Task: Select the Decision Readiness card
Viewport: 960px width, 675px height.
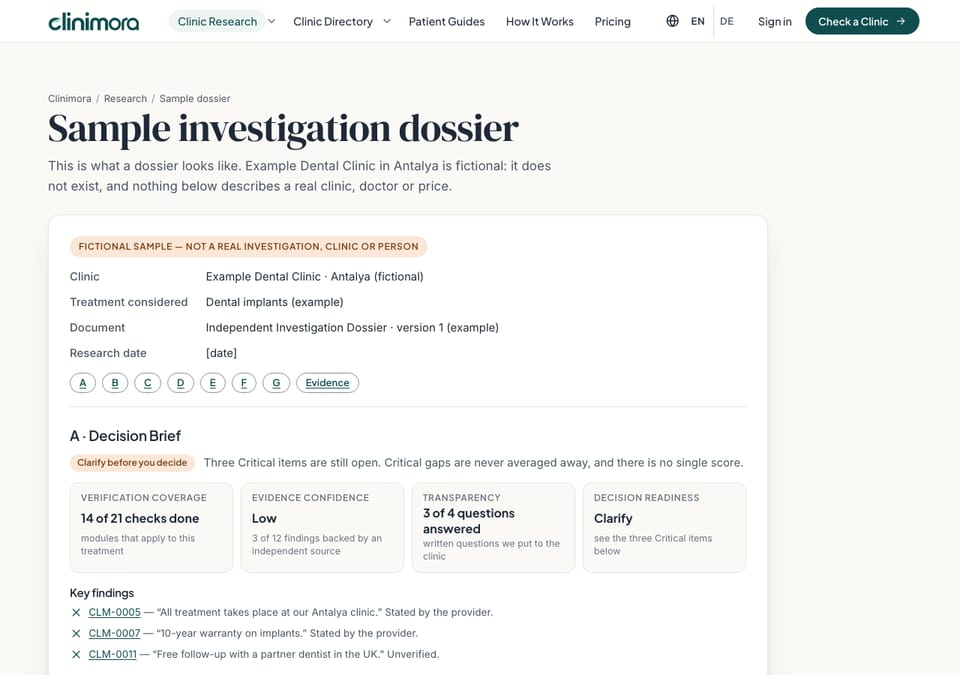Action: (x=664, y=527)
